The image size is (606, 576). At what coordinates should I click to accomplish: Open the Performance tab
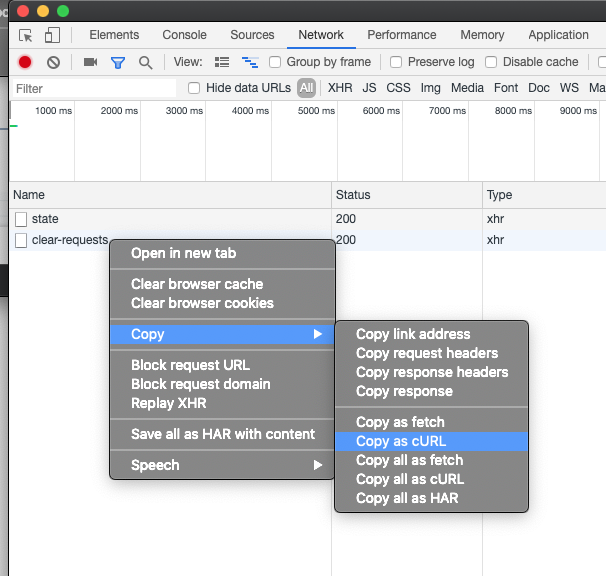[401, 35]
